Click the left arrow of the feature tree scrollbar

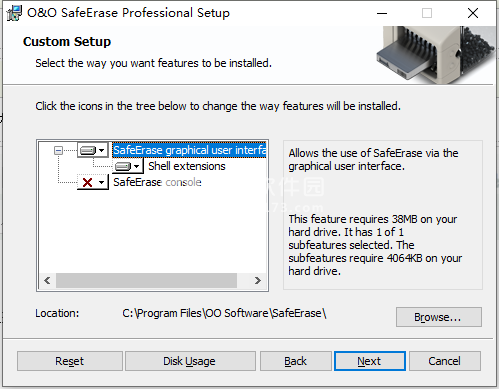pyautogui.click(x=47, y=281)
